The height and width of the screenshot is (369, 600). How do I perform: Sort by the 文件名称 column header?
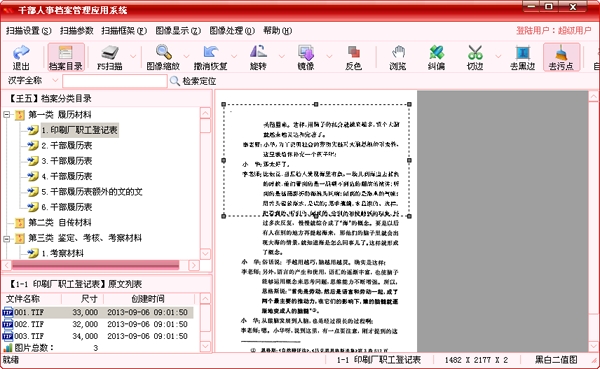(x=32, y=299)
